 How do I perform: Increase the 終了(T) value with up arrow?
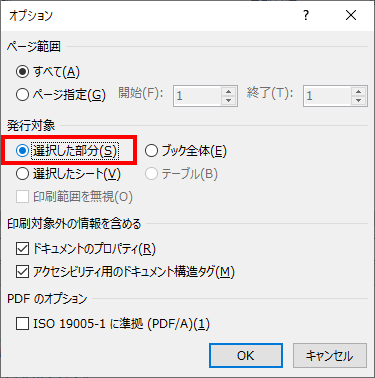[359, 92]
